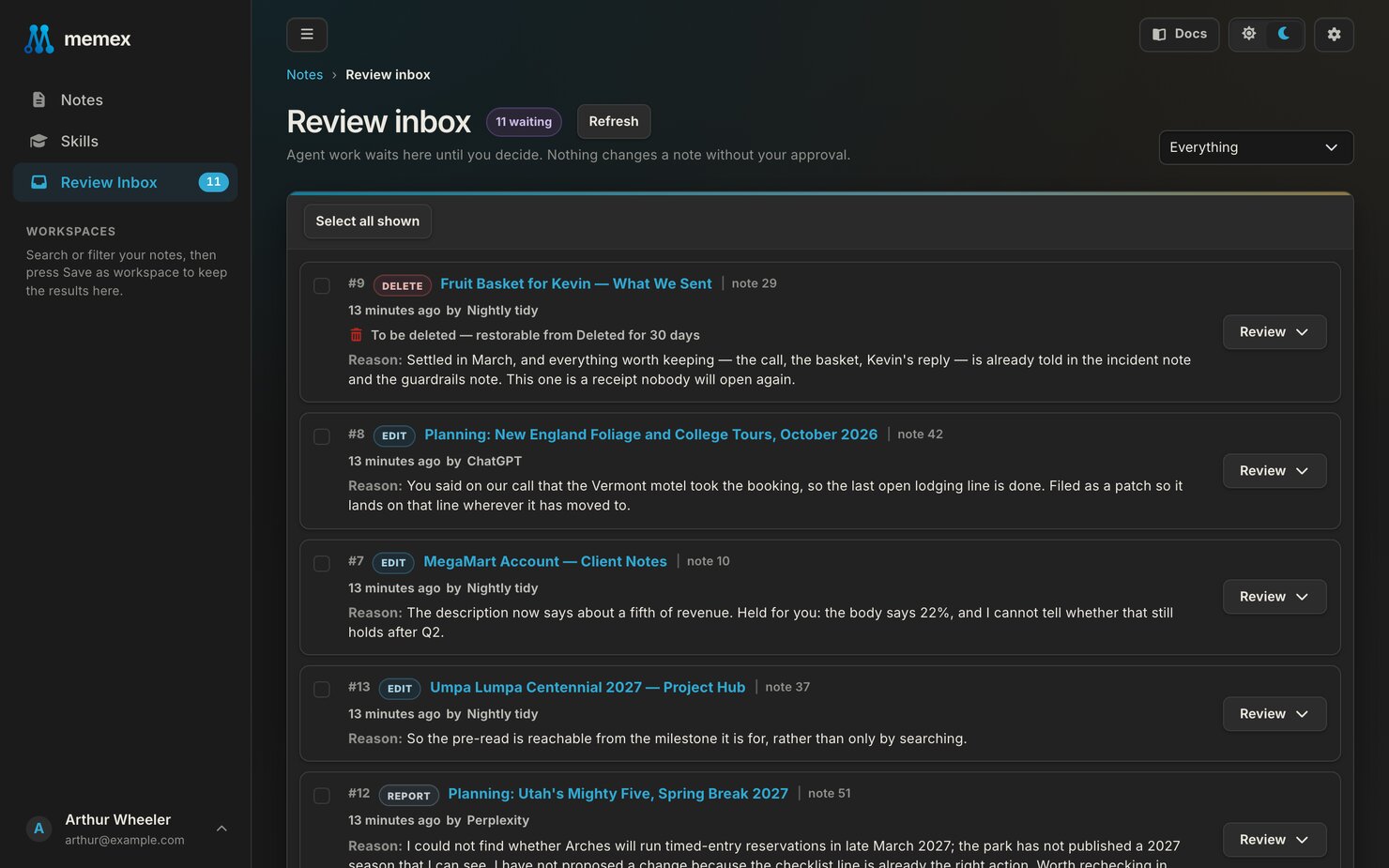Open Umpa Lumpa Centennial 2027 Project Hub link
Viewport: 1389px width, 868px height.
click(588, 687)
